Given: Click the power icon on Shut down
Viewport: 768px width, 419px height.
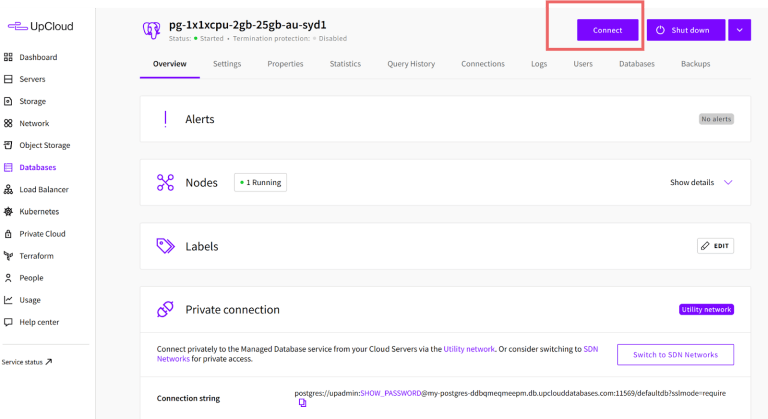Looking at the screenshot, I should click(x=660, y=30).
